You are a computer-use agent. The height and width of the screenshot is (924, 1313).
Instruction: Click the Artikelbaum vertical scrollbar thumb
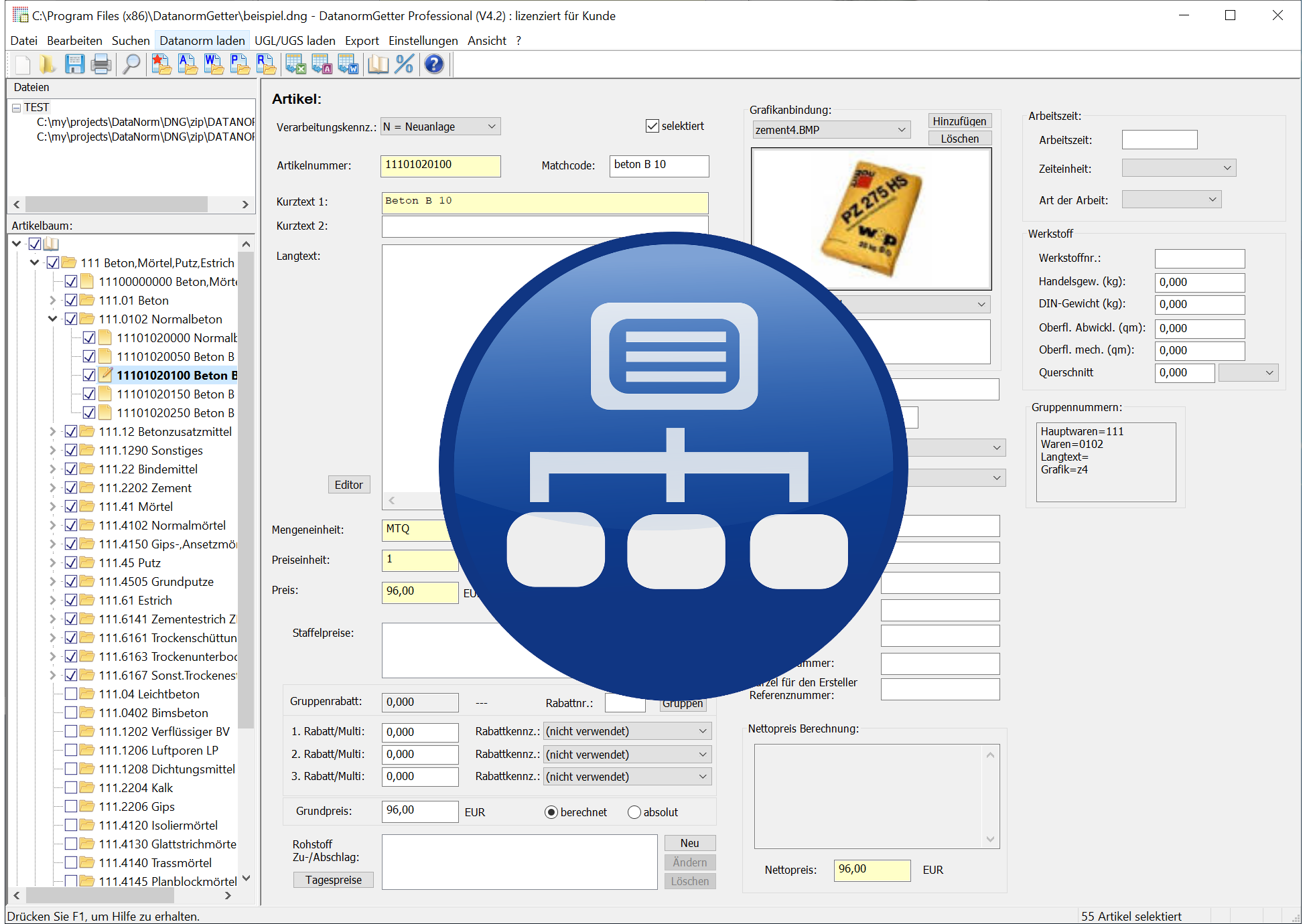click(x=246, y=489)
